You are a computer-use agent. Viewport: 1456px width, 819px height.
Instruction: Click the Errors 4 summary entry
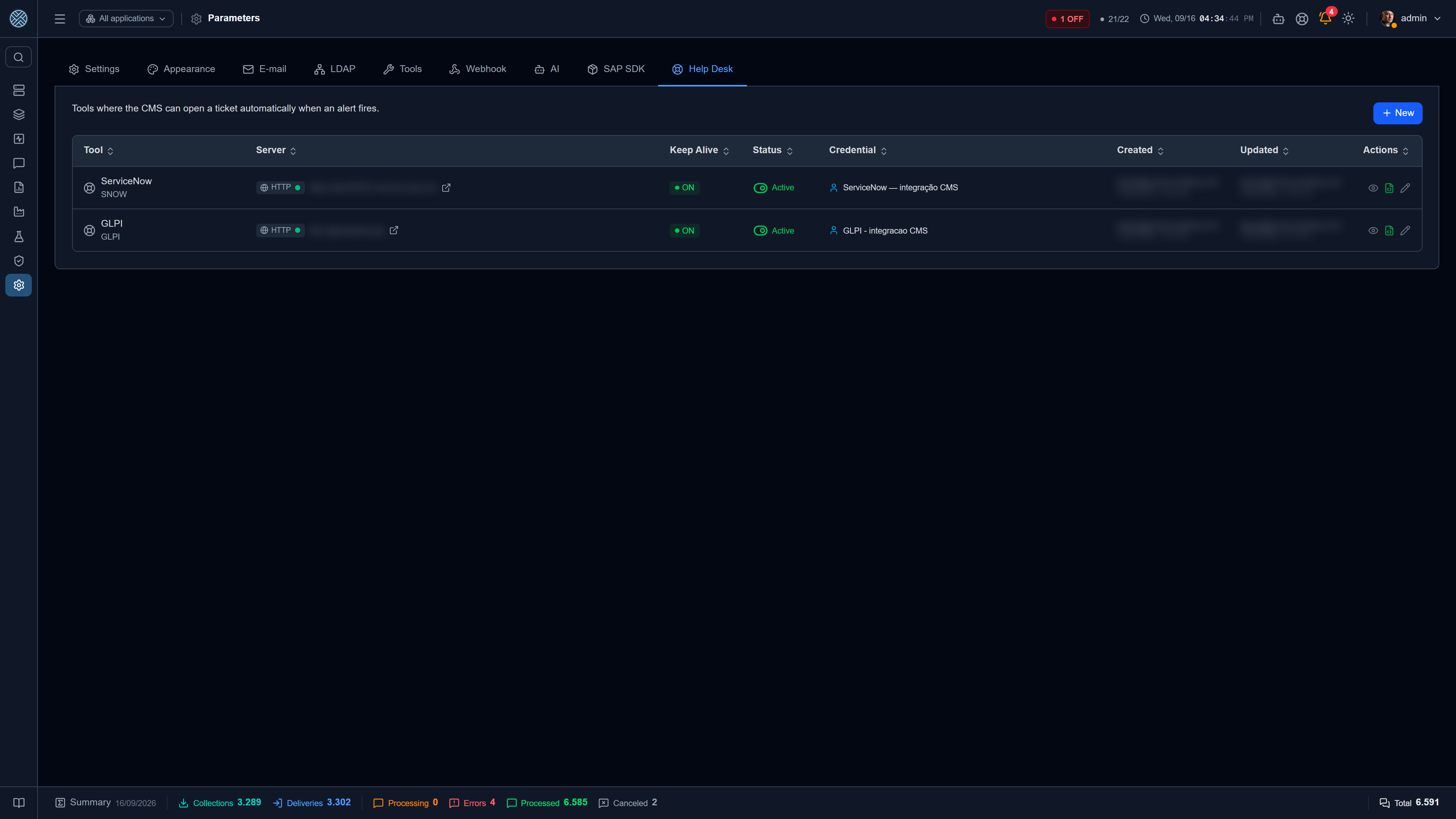(472, 803)
